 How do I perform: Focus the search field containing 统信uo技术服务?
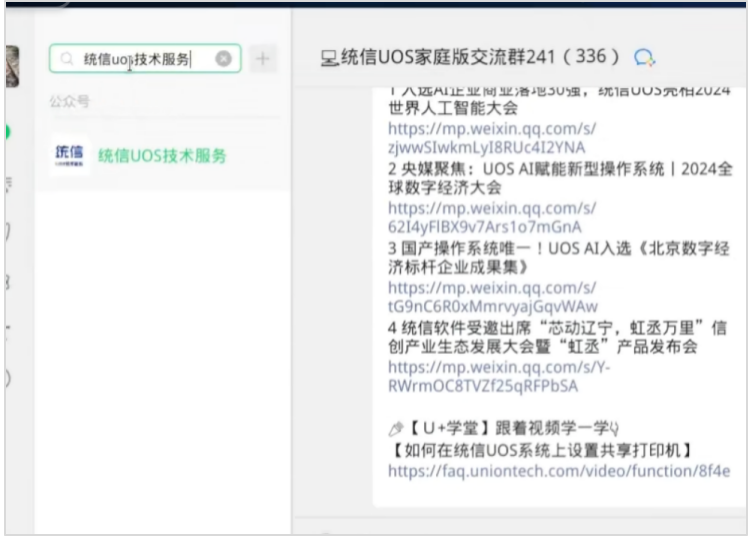click(145, 59)
